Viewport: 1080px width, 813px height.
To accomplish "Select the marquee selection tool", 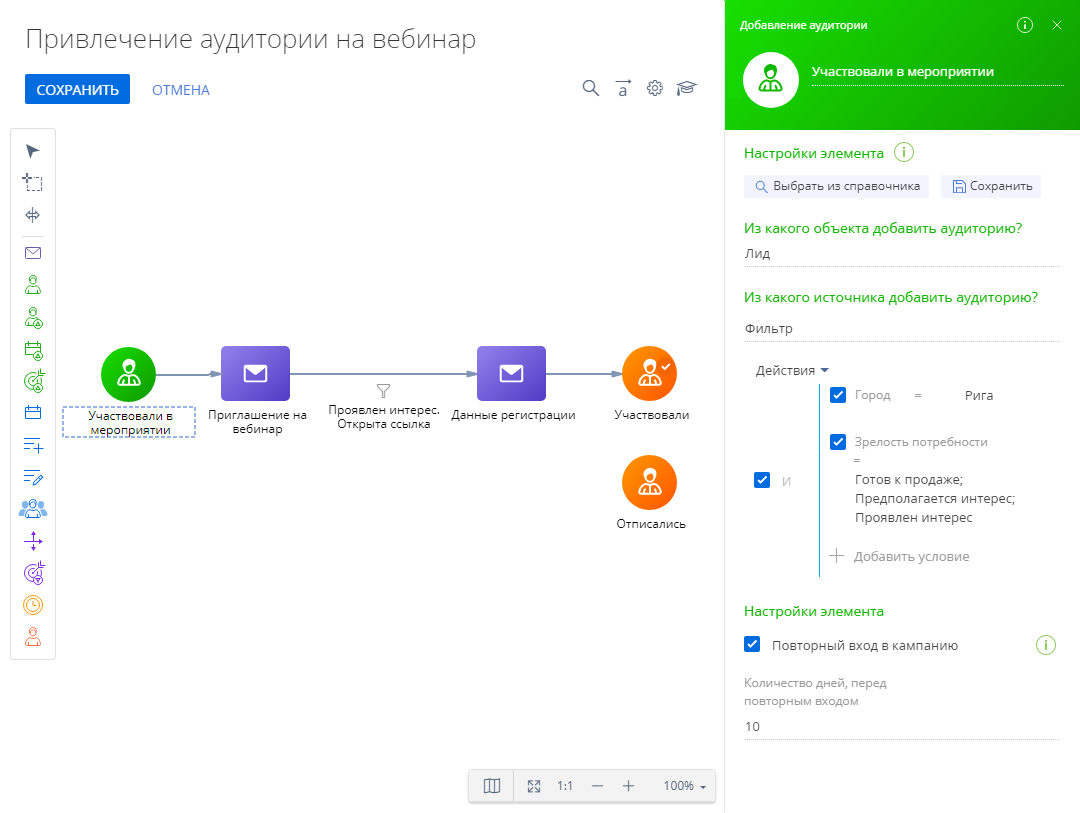I will [x=32, y=183].
